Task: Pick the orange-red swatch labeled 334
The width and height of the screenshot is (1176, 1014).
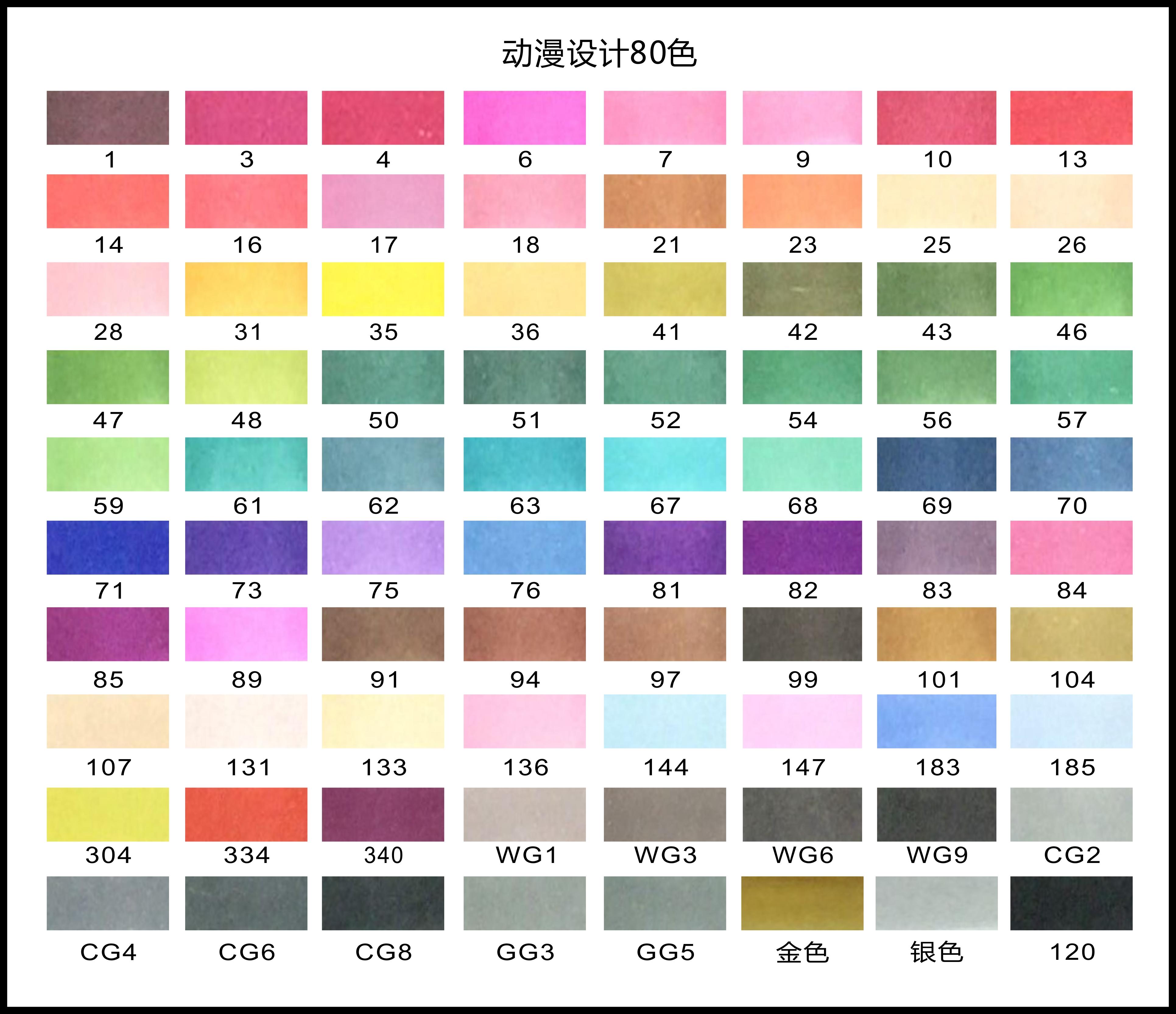Action: click(x=246, y=814)
